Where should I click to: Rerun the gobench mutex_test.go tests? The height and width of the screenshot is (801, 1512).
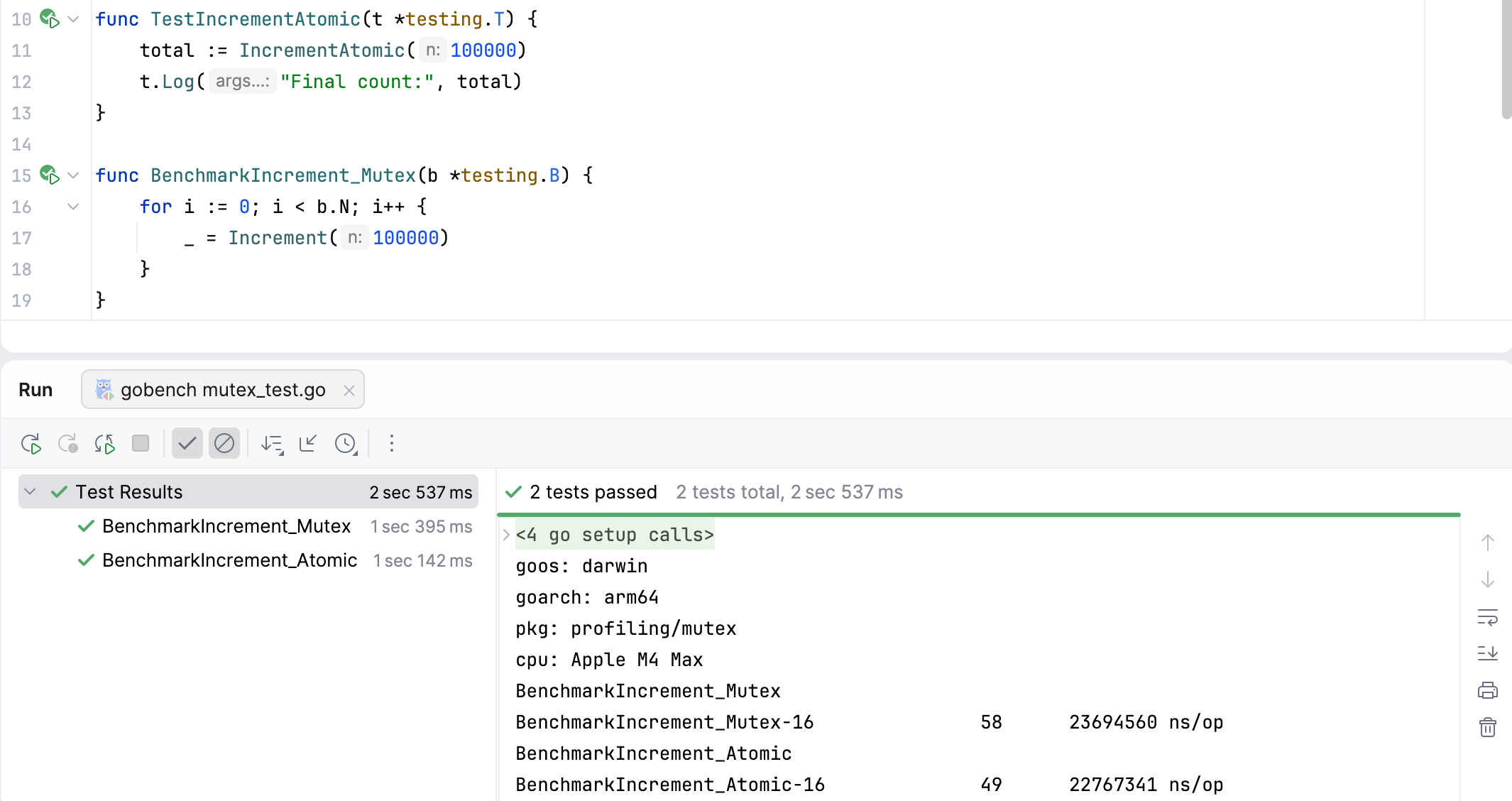[31, 443]
